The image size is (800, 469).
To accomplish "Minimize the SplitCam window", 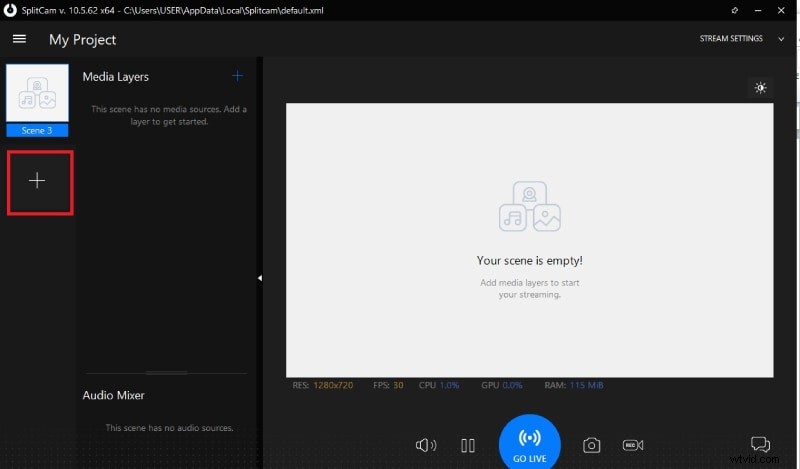I will pos(758,10).
